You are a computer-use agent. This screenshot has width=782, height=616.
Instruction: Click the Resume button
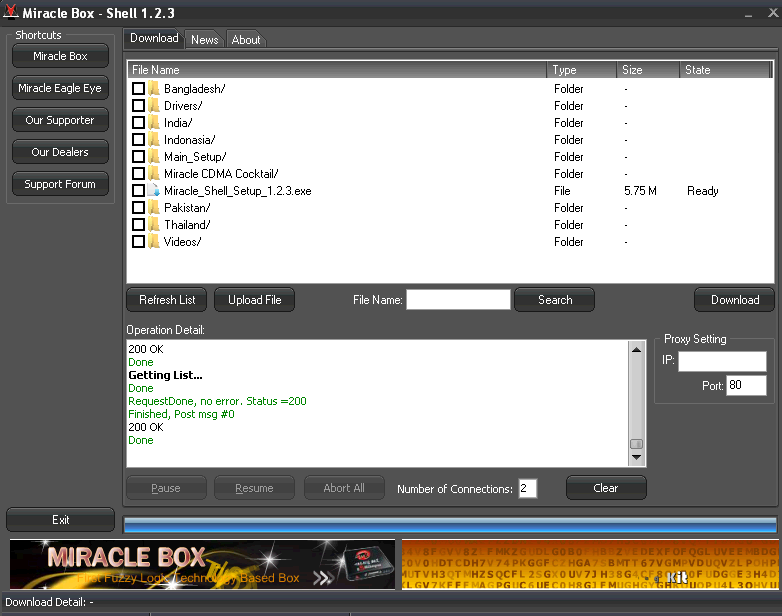(254, 487)
